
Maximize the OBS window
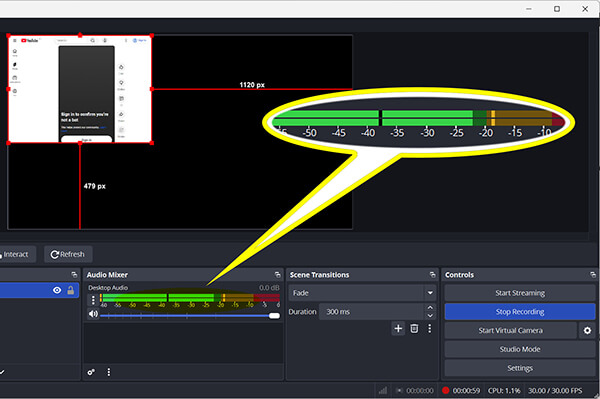coord(557,9)
